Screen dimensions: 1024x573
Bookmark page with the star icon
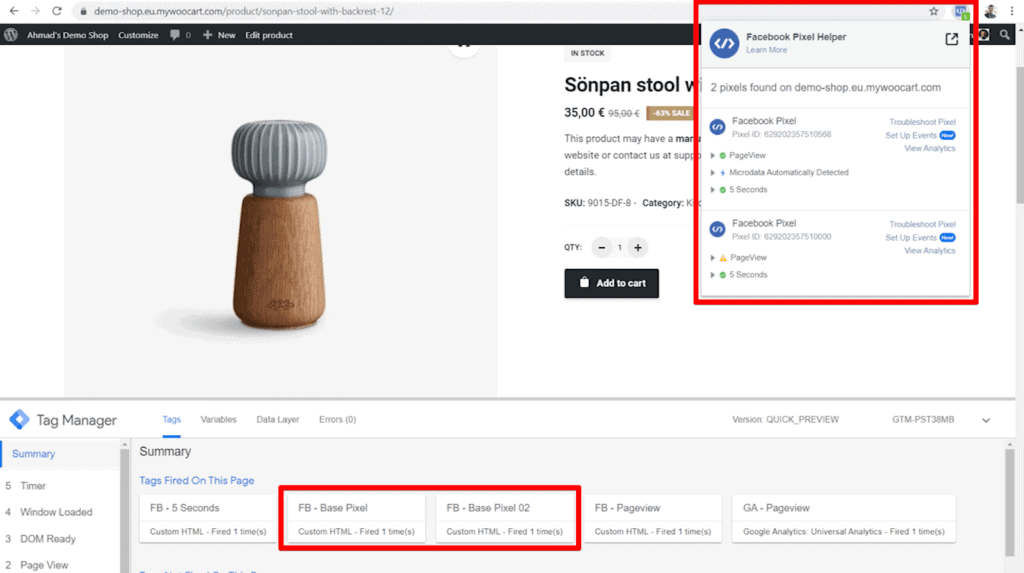tap(934, 11)
